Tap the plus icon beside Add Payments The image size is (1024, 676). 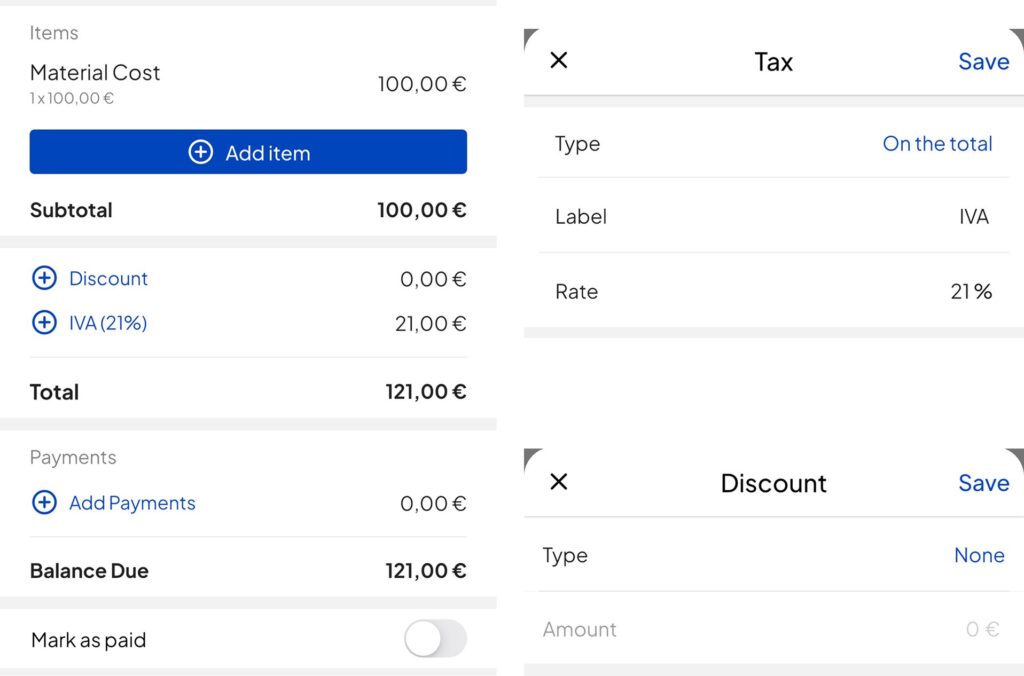coord(44,503)
